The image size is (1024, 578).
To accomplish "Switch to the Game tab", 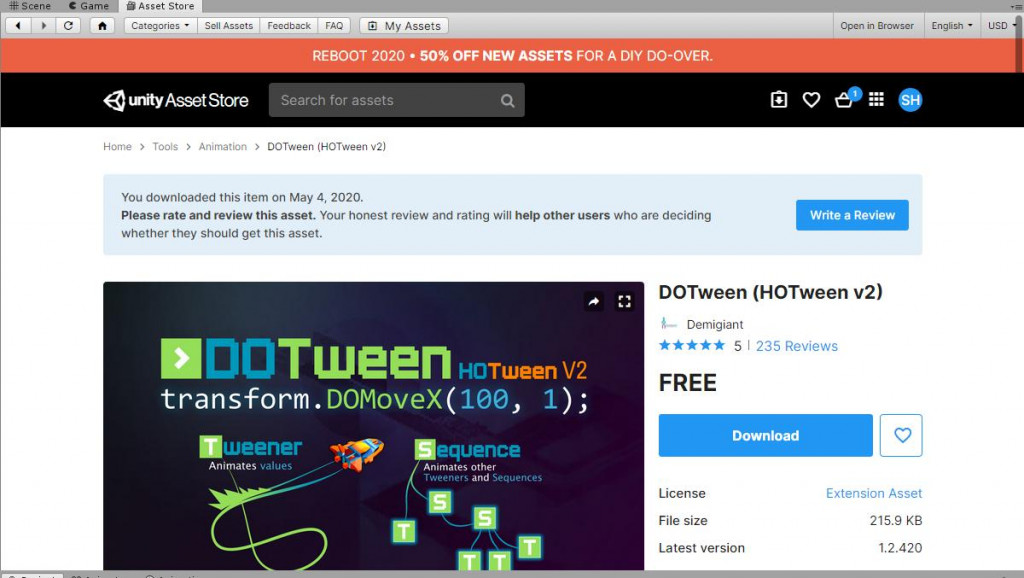I will click(89, 6).
